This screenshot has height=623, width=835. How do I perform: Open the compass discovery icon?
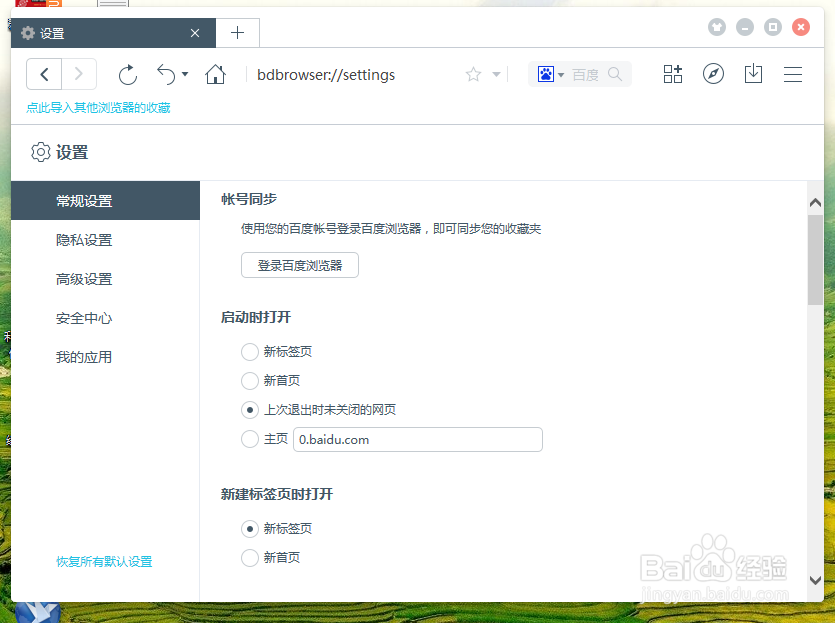(x=713, y=74)
